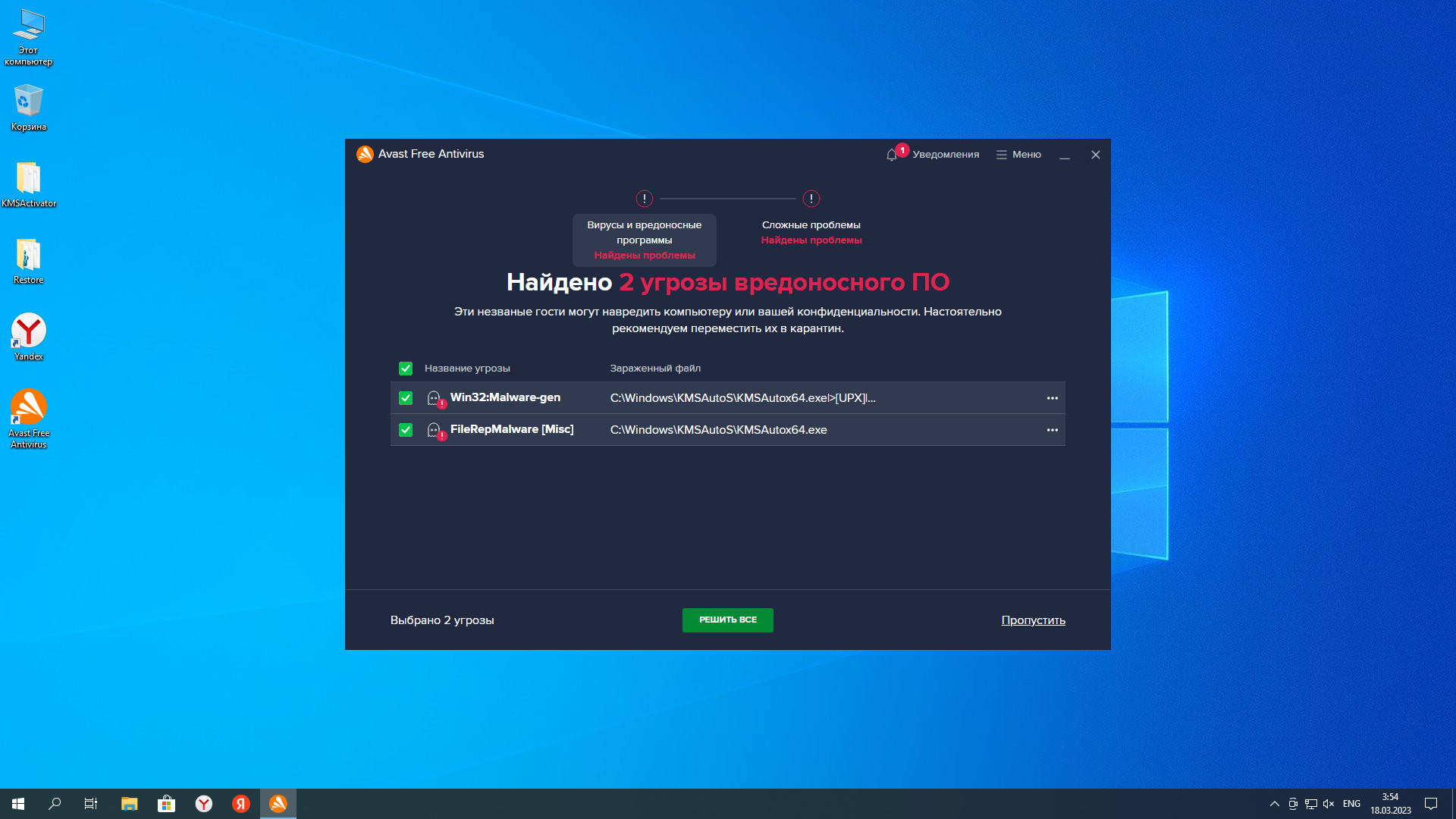Click the Win32:Malware-gen threat name

505,397
